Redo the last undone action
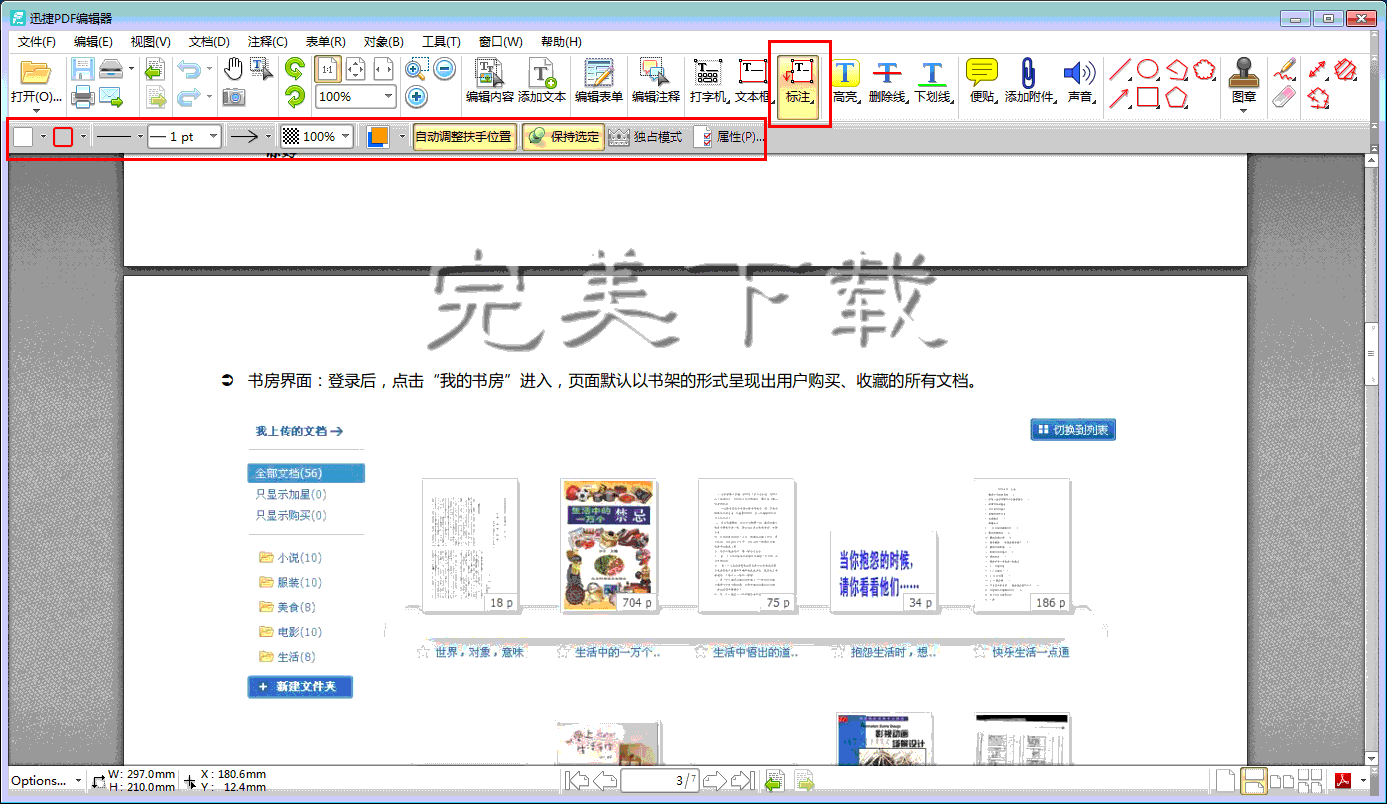The width and height of the screenshot is (1387, 804). pos(188,97)
